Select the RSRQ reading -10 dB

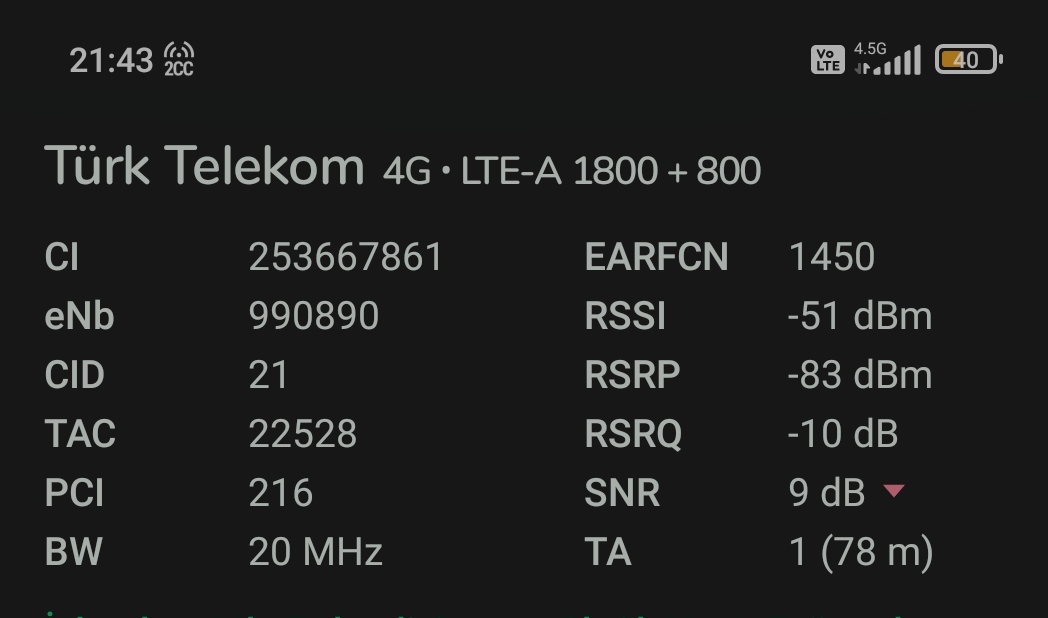(x=843, y=434)
